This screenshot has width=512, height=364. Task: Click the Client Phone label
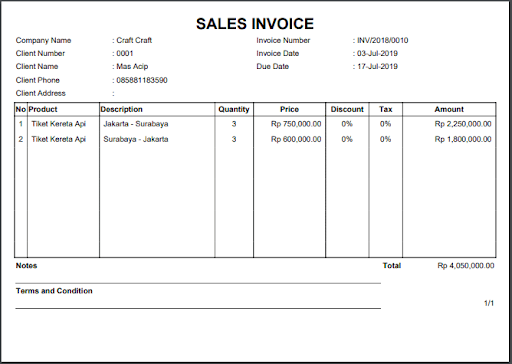point(37,80)
